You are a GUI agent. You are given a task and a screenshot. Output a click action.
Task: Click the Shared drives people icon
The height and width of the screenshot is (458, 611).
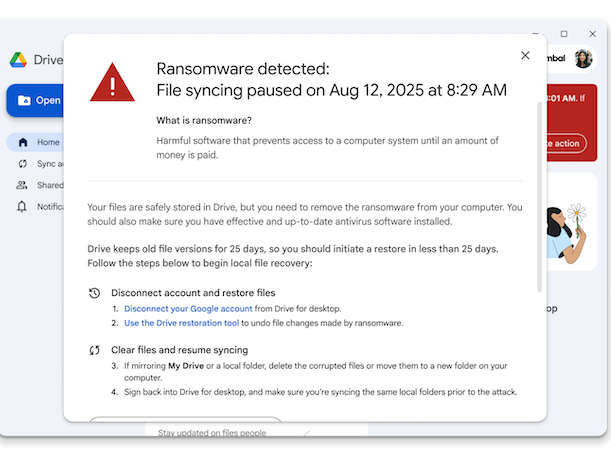tap(22, 185)
